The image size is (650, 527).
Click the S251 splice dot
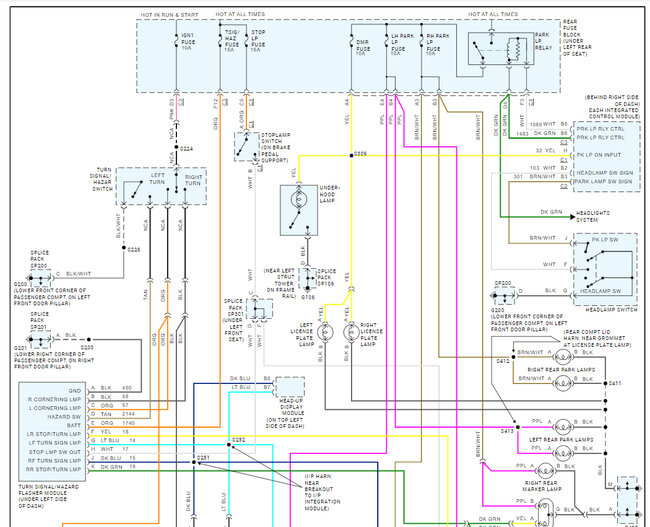[x=194, y=462]
